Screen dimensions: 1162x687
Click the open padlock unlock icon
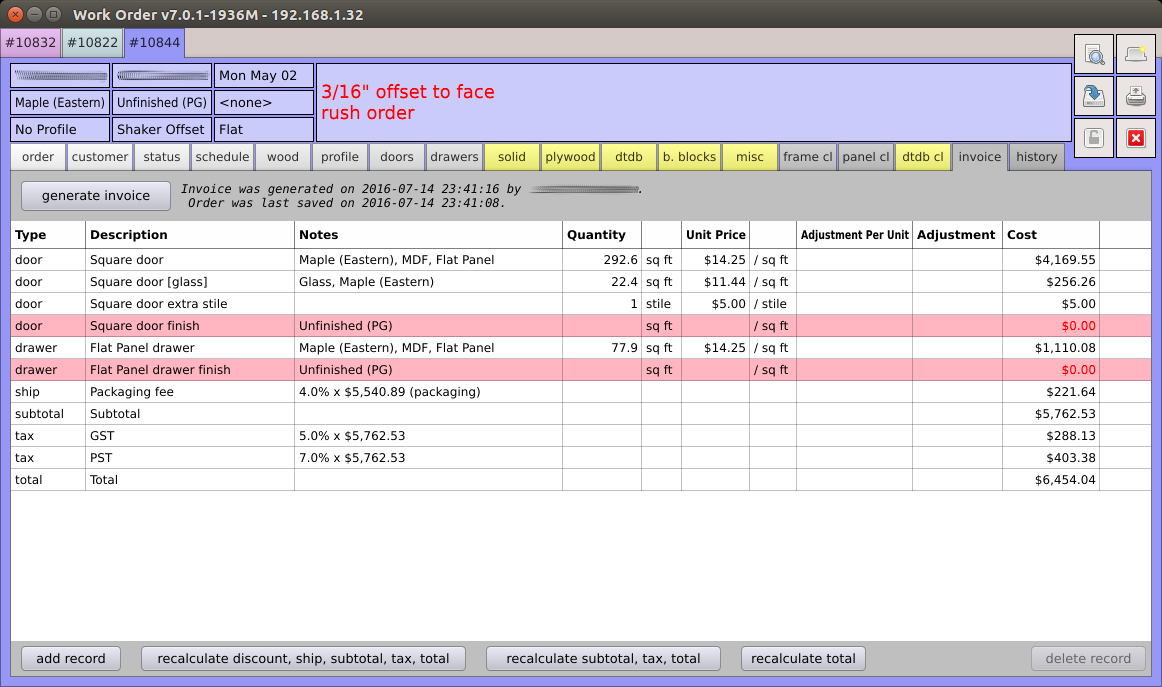(x=1094, y=138)
